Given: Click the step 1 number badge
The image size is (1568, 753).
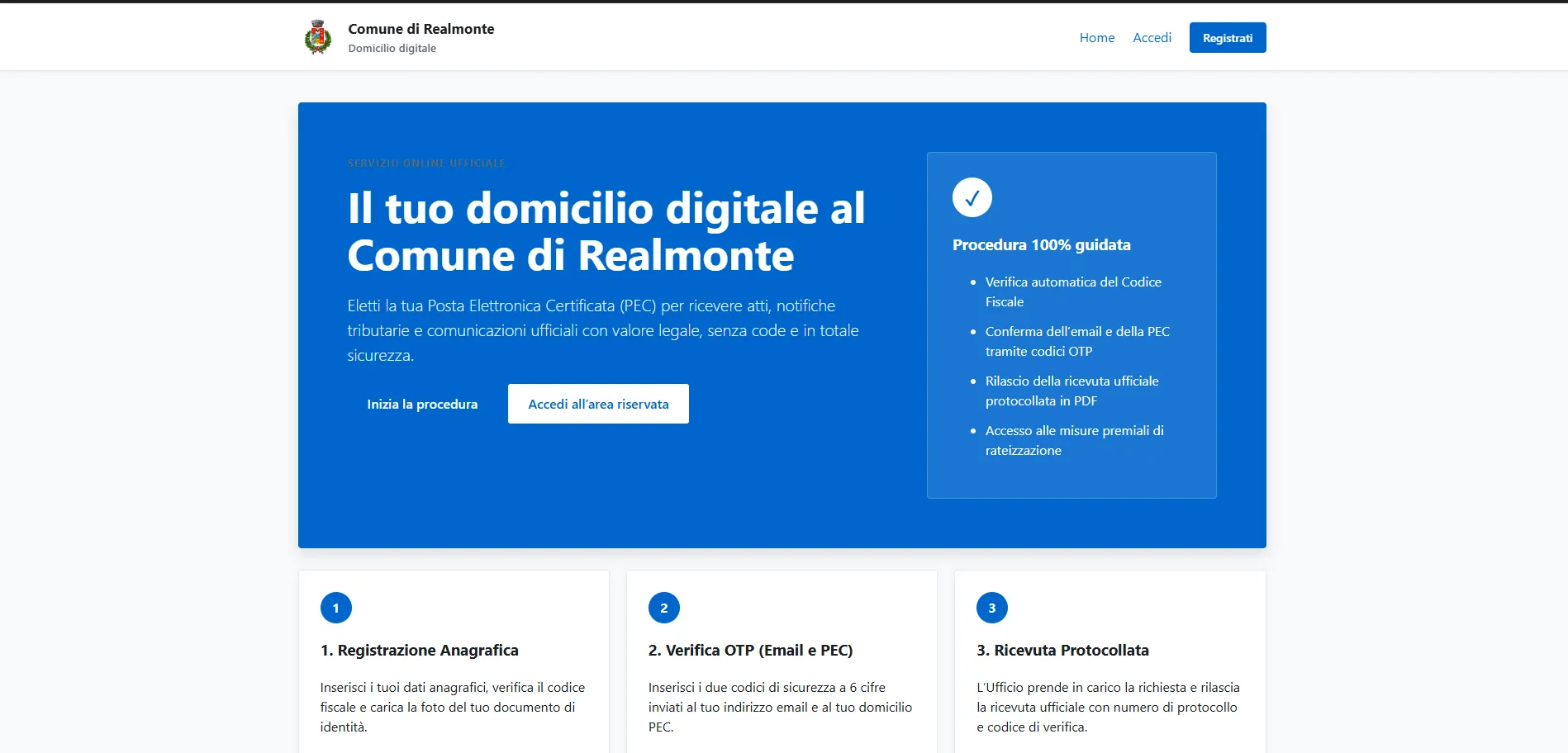Looking at the screenshot, I should [x=336, y=608].
